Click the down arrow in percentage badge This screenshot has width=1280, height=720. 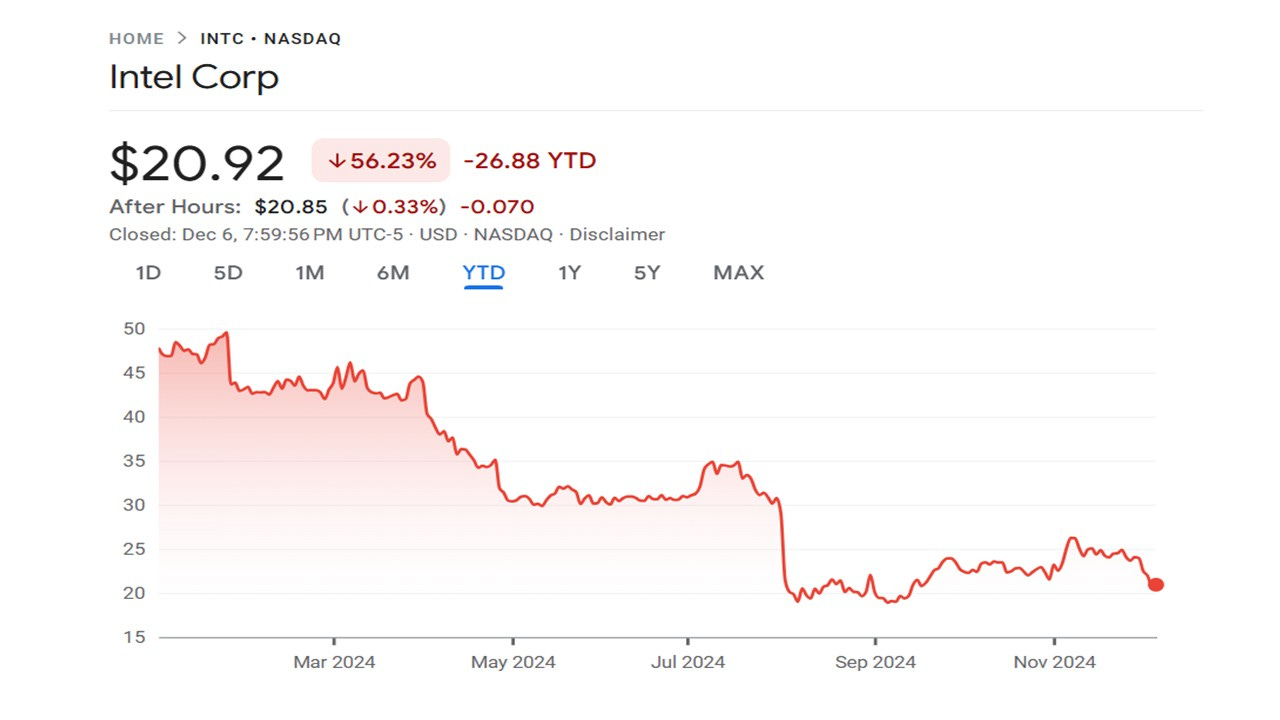tap(337, 161)
